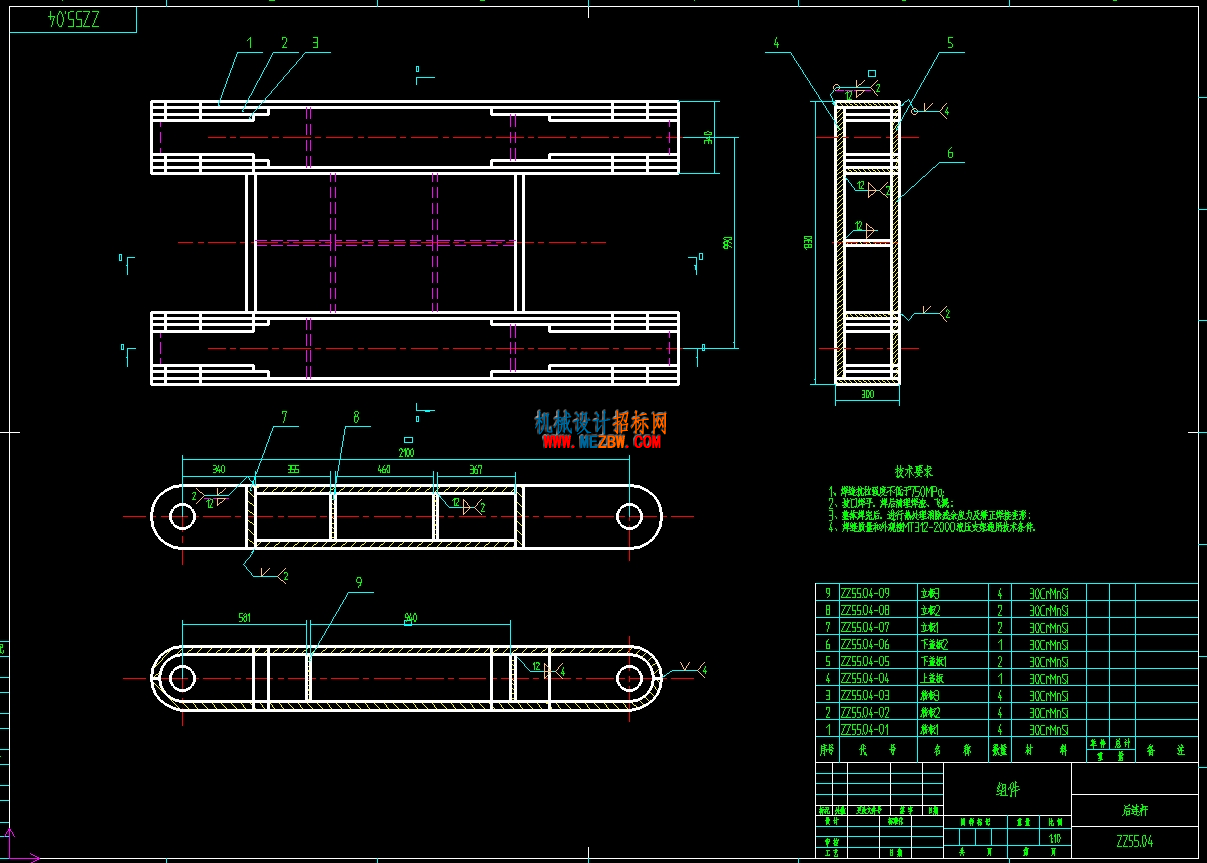
Task: Click the MEZBW.COM watermark link
Action: [x=601, y=441]
